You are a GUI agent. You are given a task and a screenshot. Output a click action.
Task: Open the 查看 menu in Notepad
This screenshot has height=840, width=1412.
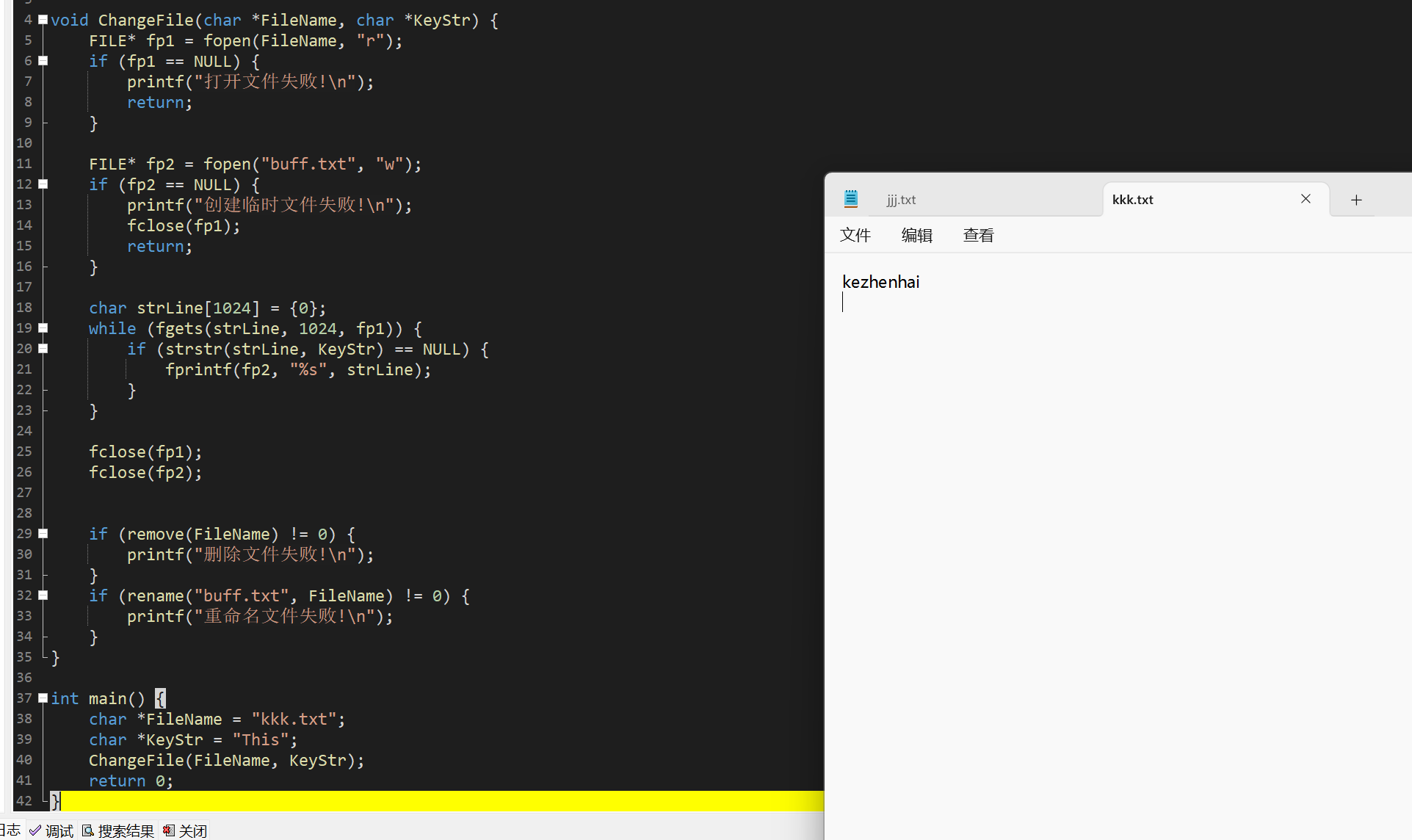(x=979, y=236)
